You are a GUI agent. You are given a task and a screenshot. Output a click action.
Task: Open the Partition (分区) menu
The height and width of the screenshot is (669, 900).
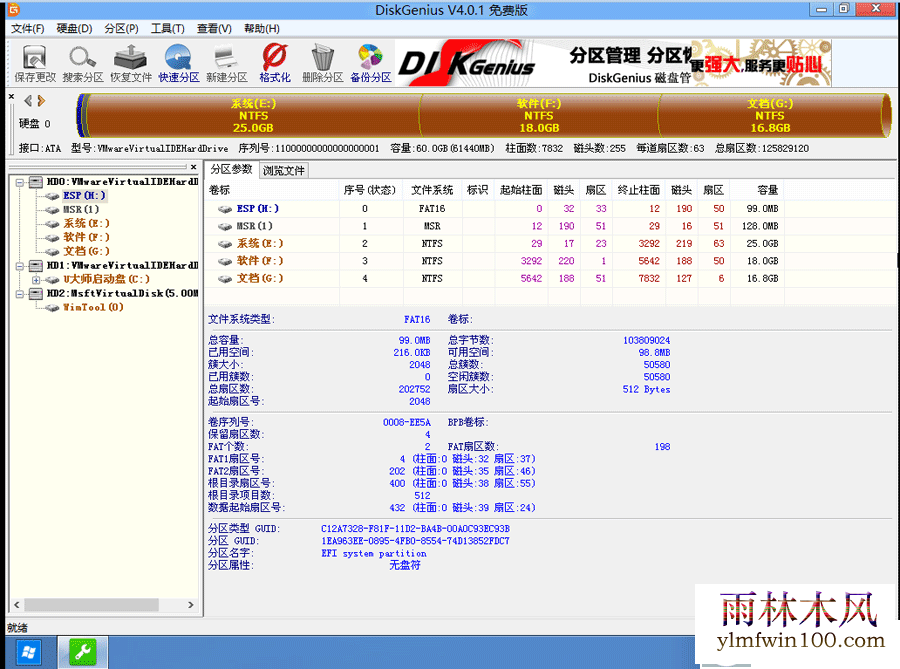(121, 29)
